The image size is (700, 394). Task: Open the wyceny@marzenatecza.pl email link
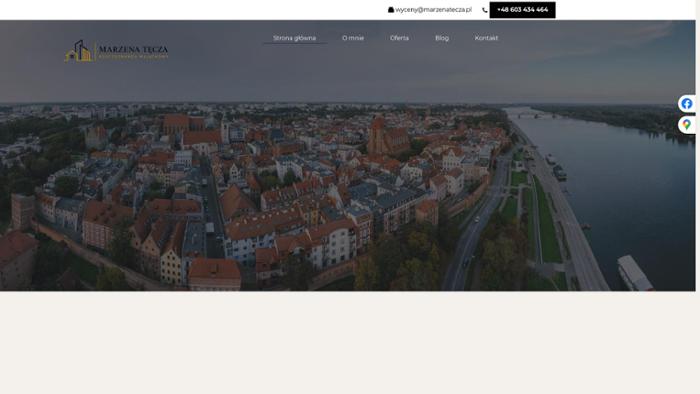[x=433, y=10]
